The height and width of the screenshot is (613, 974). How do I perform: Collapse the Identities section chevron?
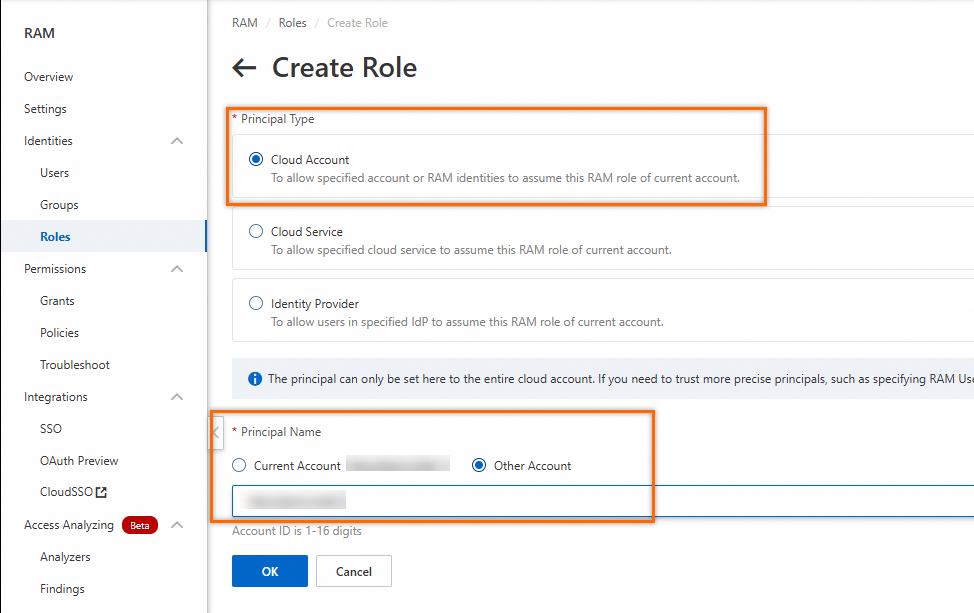click(177, 141)
